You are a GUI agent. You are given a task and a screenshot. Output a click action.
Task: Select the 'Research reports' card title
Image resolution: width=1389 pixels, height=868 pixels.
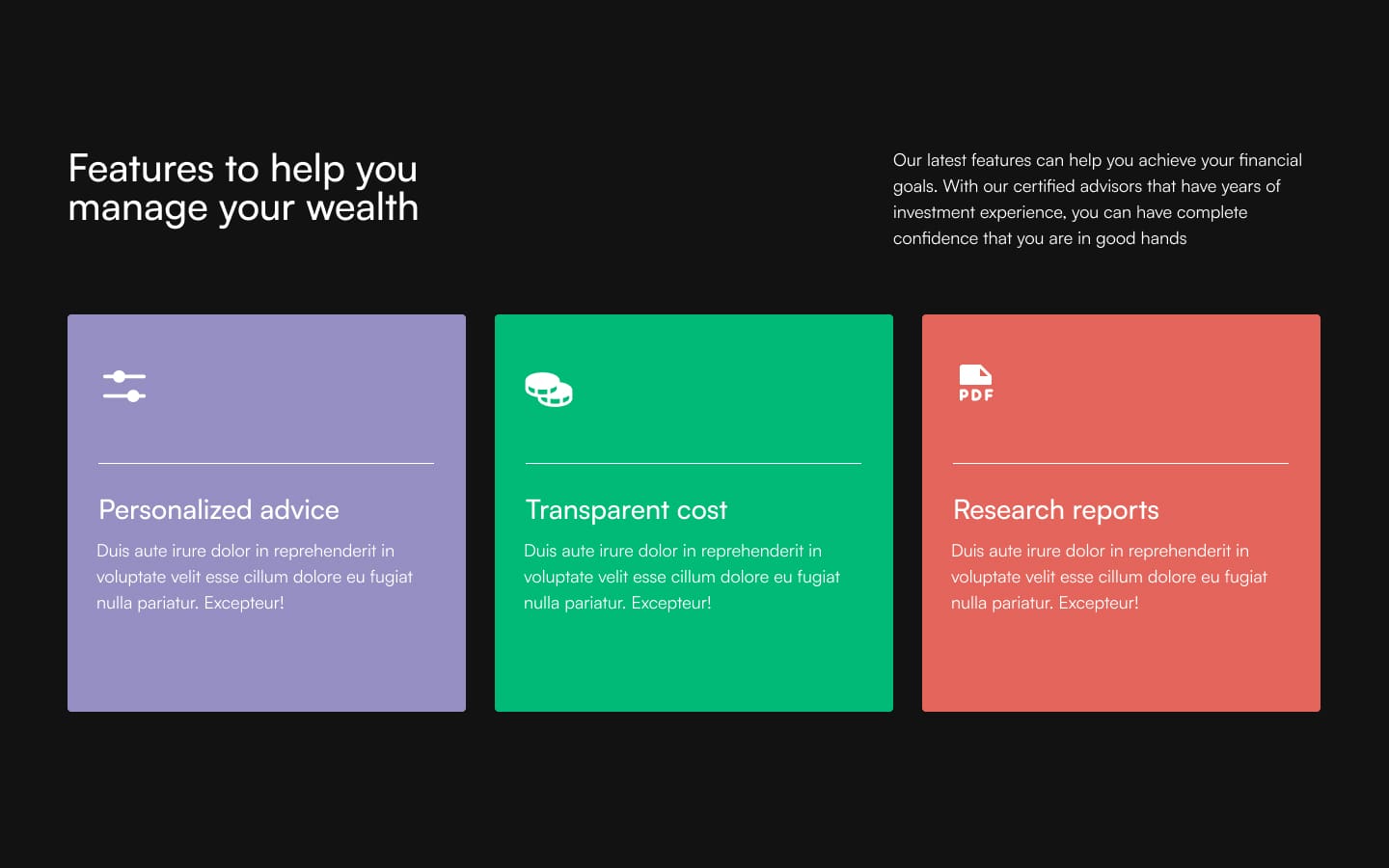1056,509
